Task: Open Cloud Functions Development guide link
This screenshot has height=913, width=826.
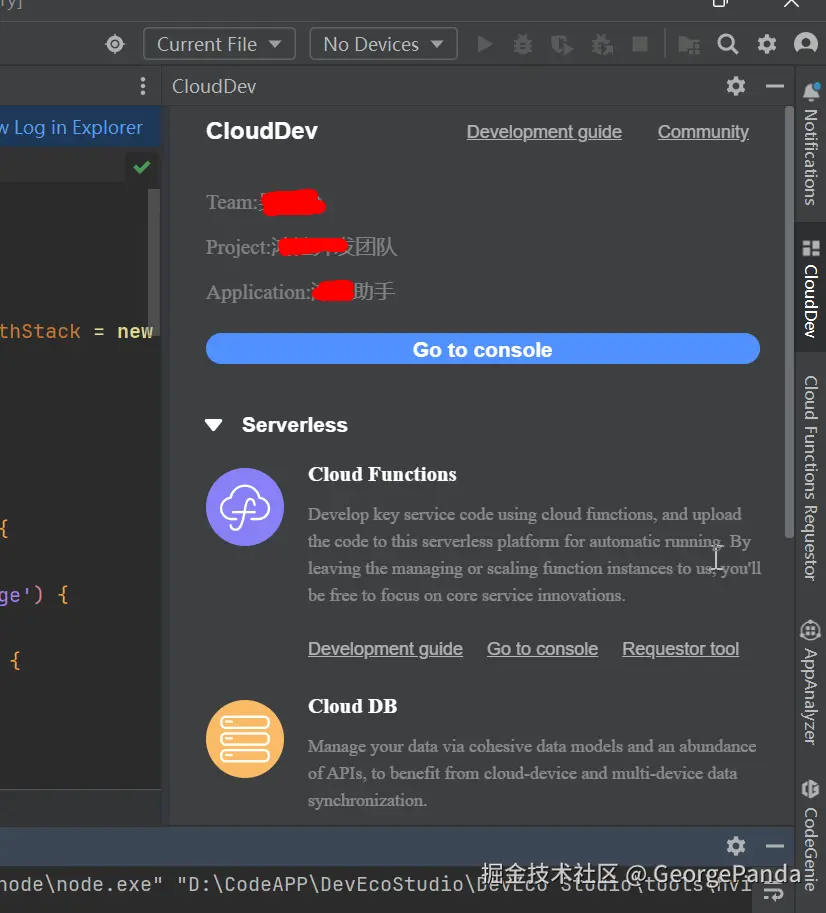Action: [x=385, y=649]
